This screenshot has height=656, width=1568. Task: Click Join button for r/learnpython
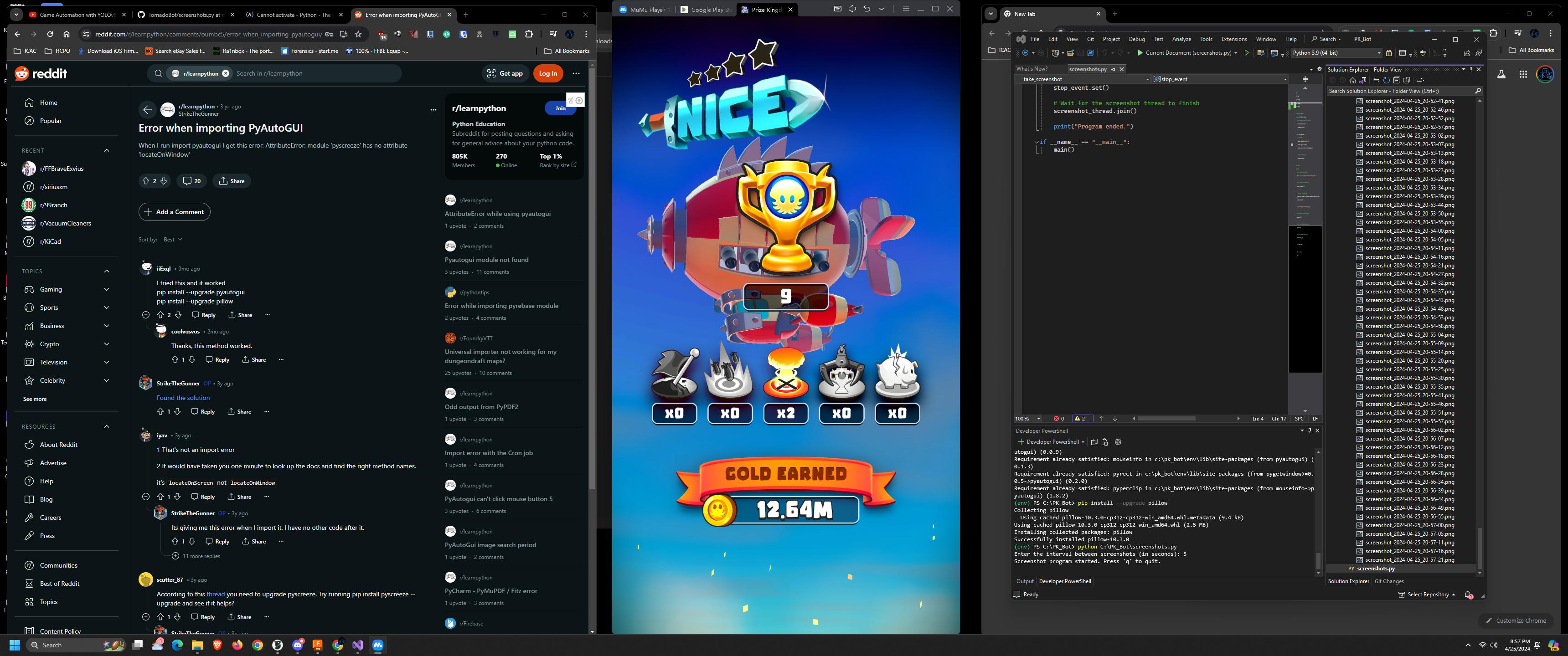point(560,108)
